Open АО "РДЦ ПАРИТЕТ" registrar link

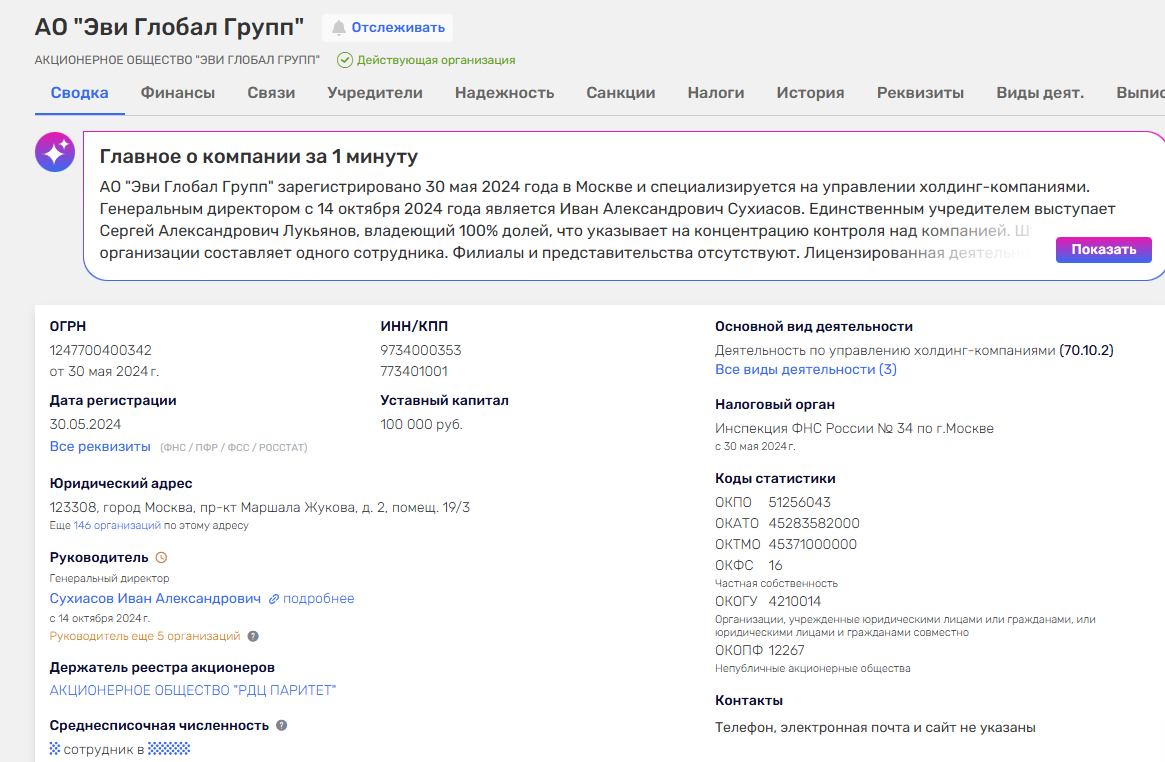tap(193, 690)
